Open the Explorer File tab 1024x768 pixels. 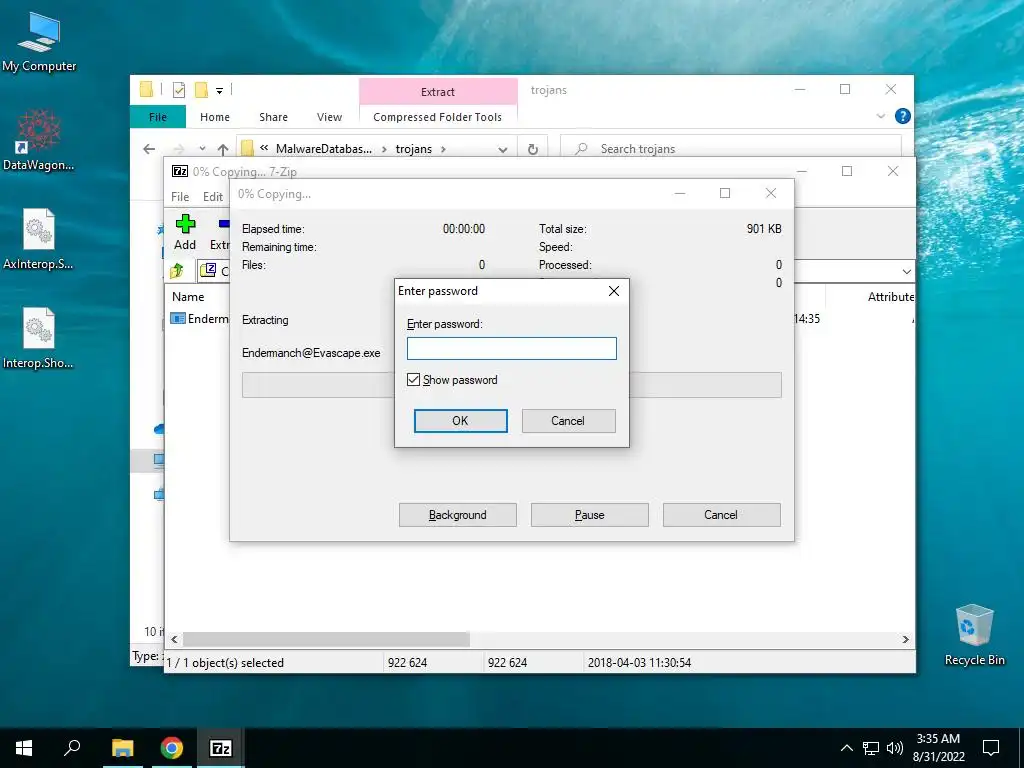click(158, 117)
